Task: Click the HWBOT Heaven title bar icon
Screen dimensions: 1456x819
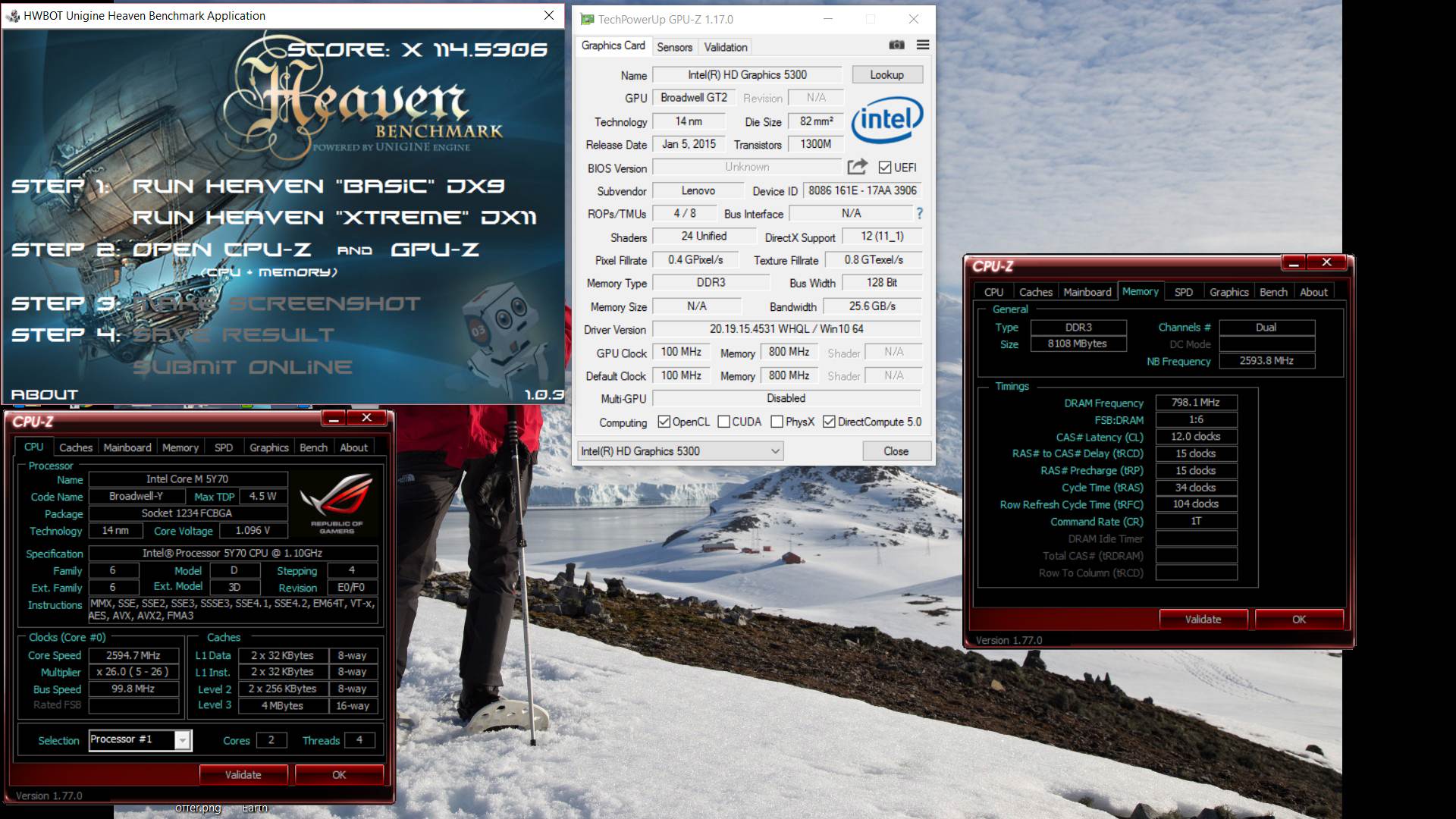Action: point(11,15)
